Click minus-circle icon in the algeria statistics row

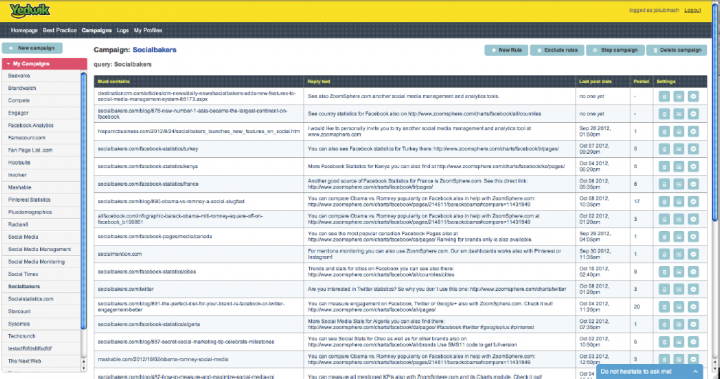(x=693, y=324)
